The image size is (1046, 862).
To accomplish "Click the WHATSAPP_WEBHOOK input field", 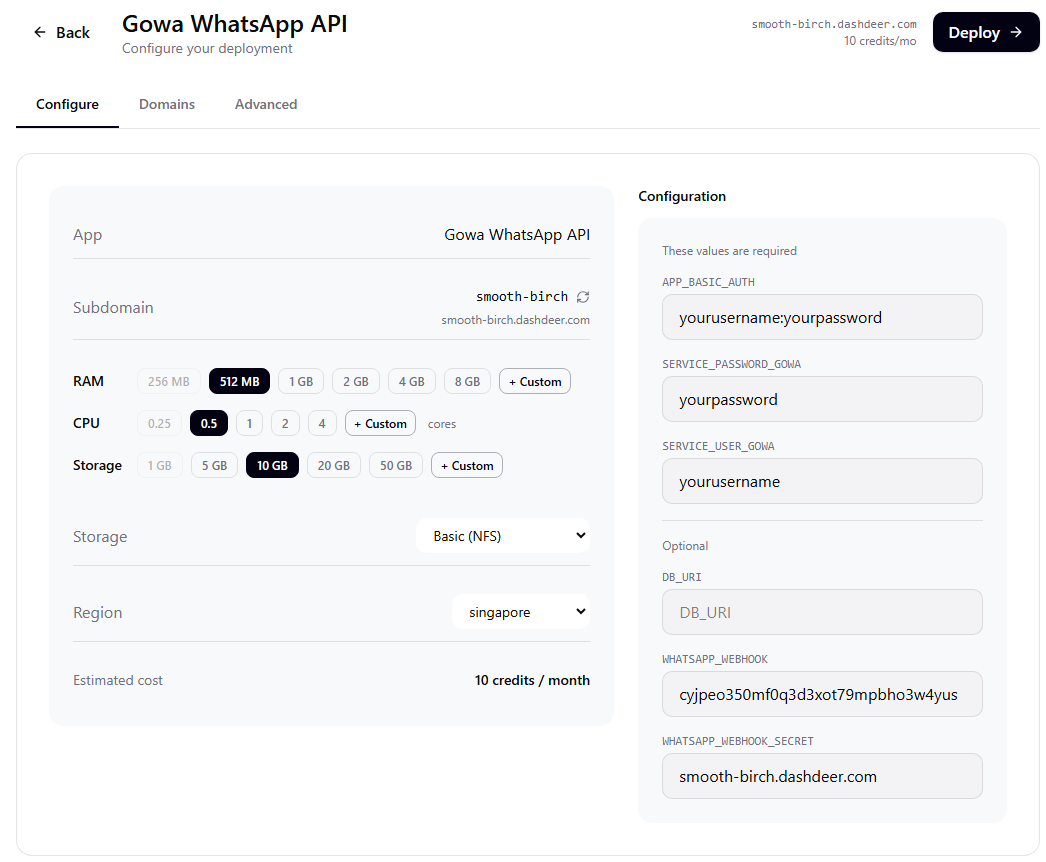I will pos(822,695).
